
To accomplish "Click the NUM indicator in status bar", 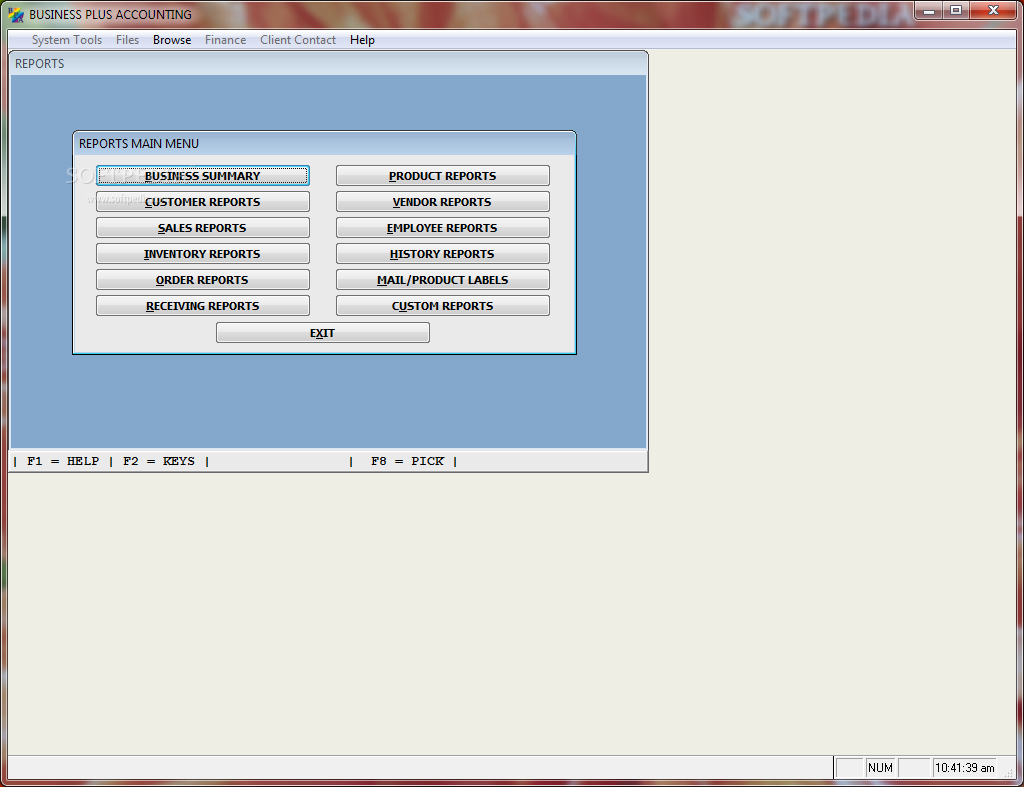I will click(880, 768).
